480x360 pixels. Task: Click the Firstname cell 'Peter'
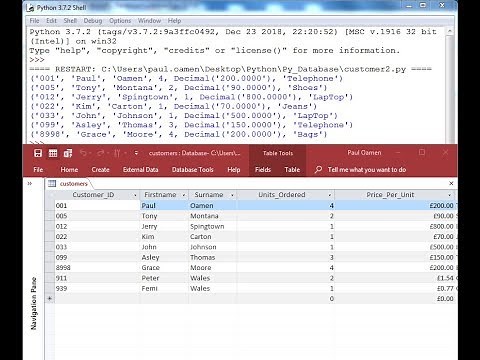(164, 278)
